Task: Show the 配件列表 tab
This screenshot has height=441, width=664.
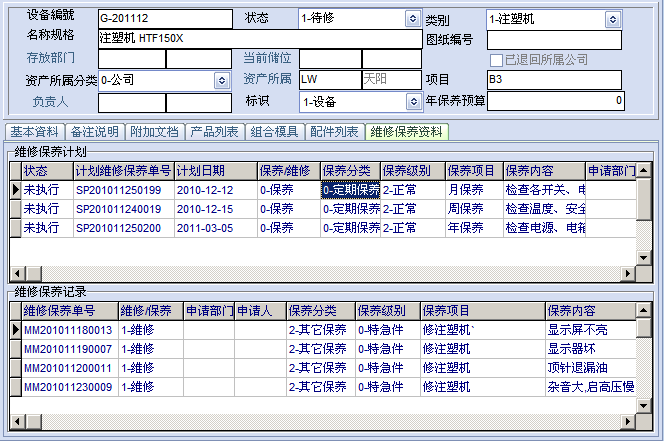Action: (x=334, y=132)
